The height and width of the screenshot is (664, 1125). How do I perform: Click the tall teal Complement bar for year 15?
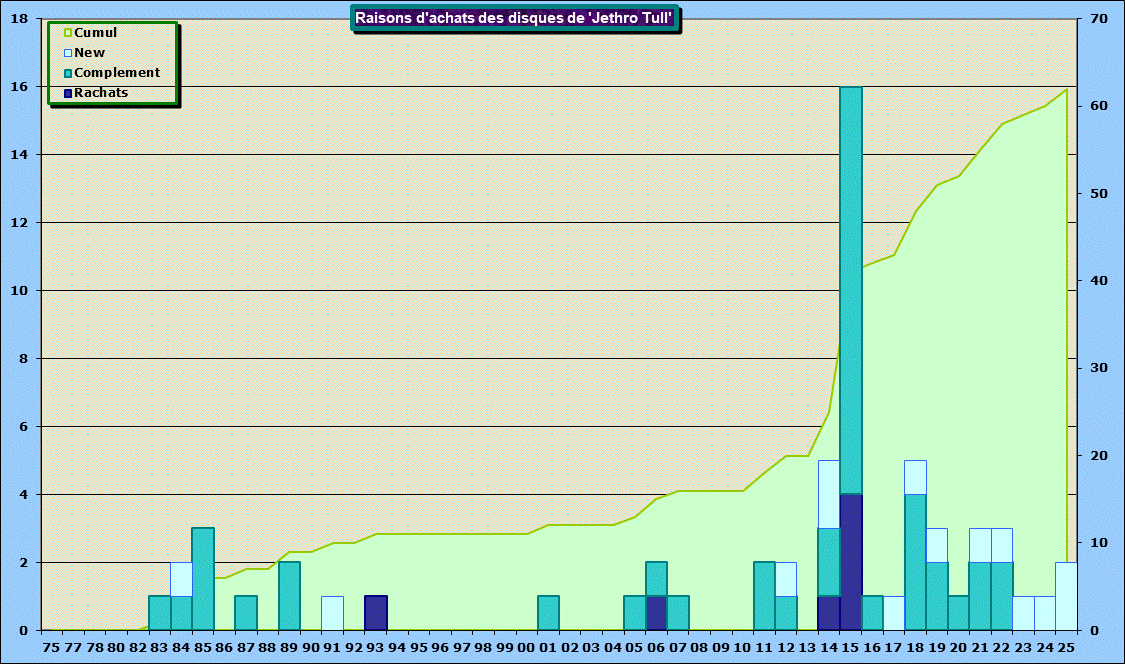851,290
